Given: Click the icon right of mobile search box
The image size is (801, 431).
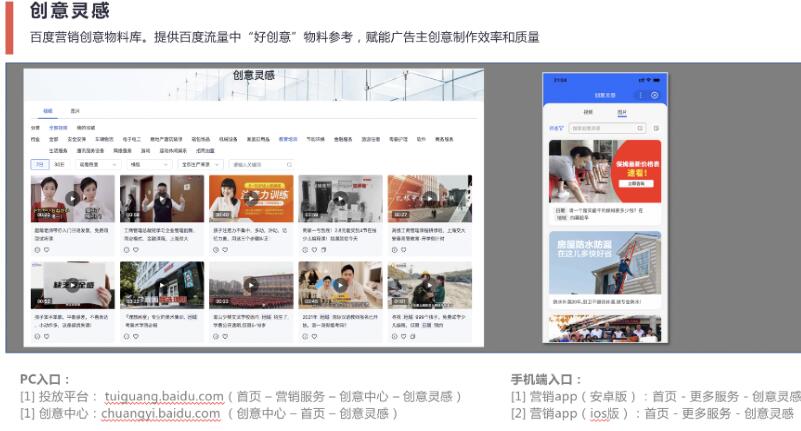Looking at the screenshot, I should pos(656,128).
